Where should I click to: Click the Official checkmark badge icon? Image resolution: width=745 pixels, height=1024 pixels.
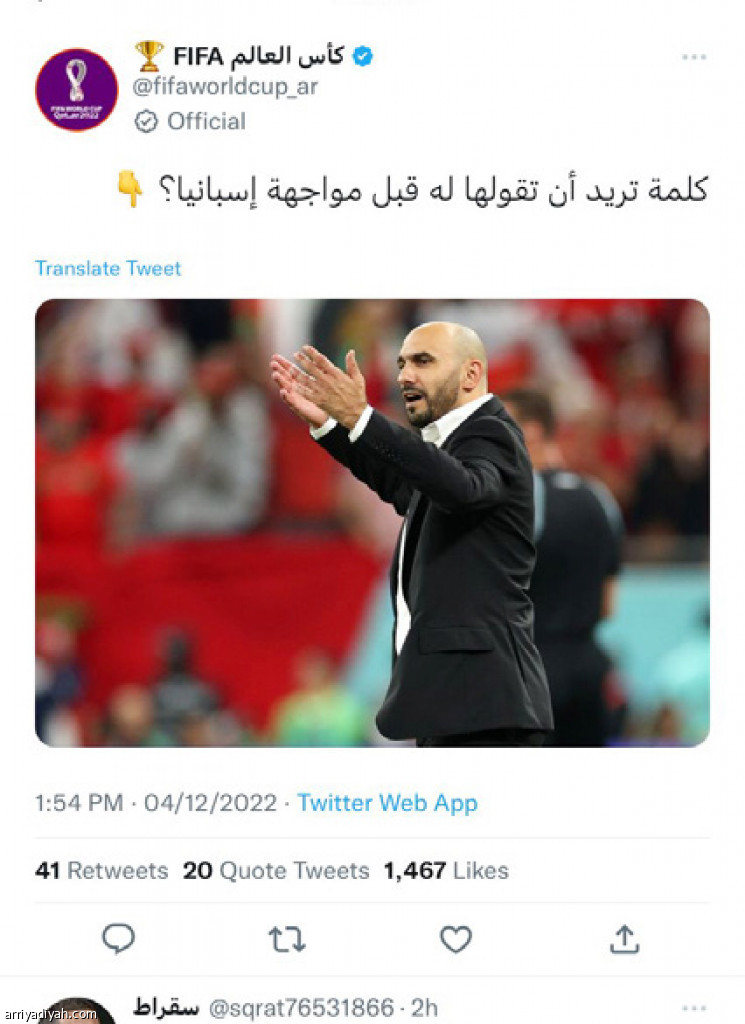point(146,121)
